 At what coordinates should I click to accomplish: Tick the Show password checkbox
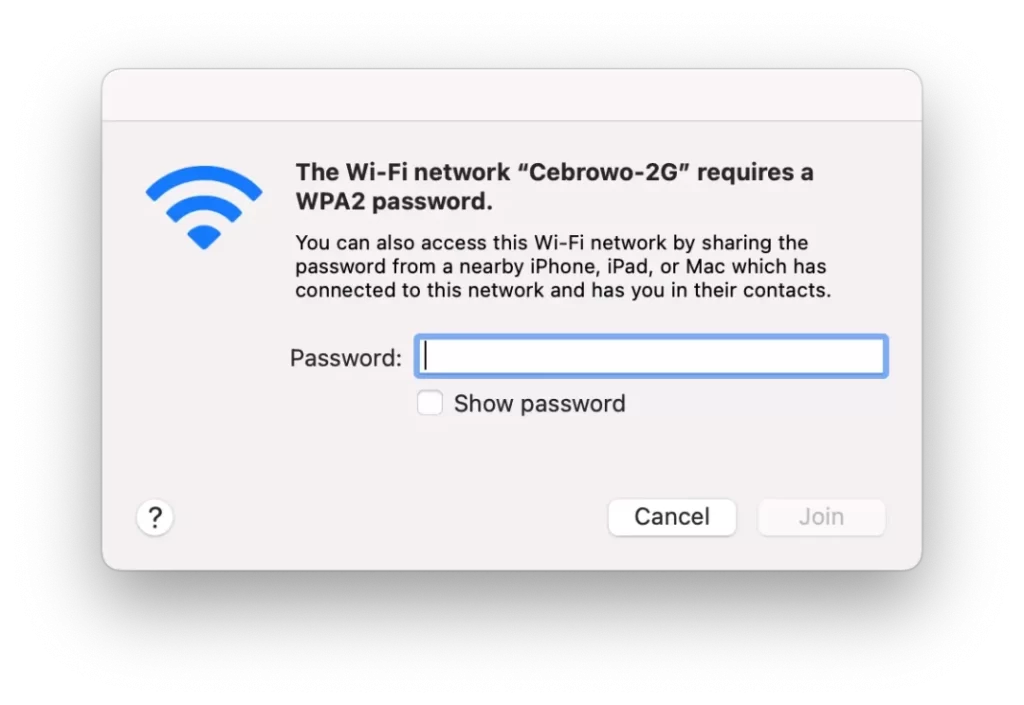430,403
